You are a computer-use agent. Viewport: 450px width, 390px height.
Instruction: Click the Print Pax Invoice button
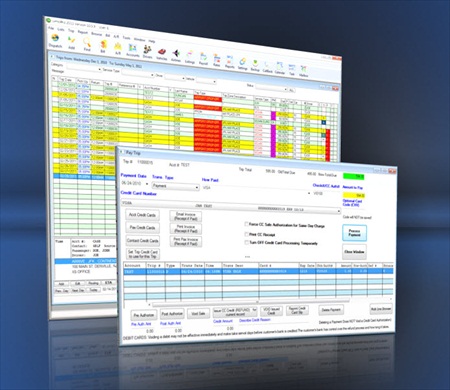pos(186,241)
